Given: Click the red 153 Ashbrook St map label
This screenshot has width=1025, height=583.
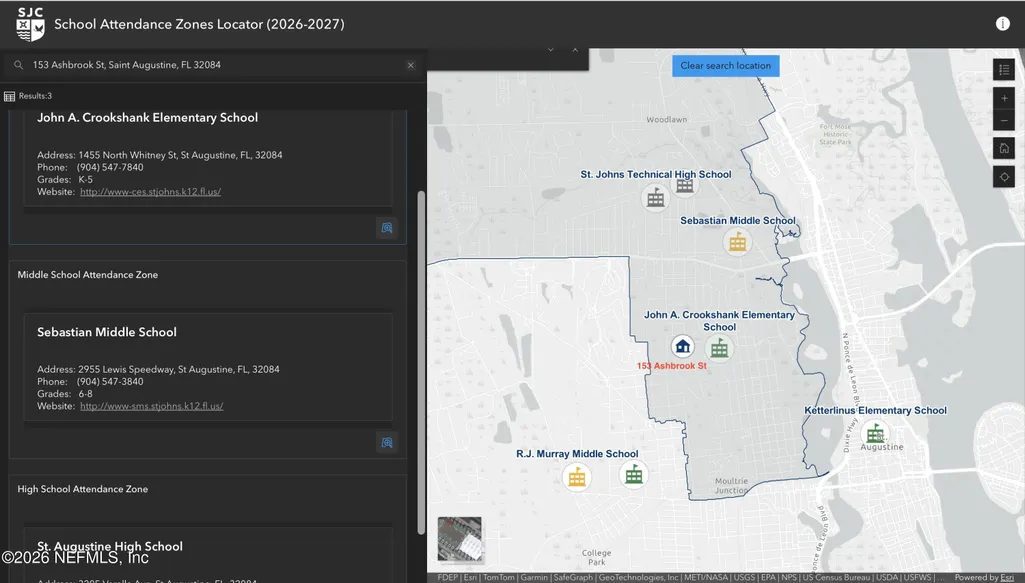Looking at the screenshot, I should (x=672, y=366).
